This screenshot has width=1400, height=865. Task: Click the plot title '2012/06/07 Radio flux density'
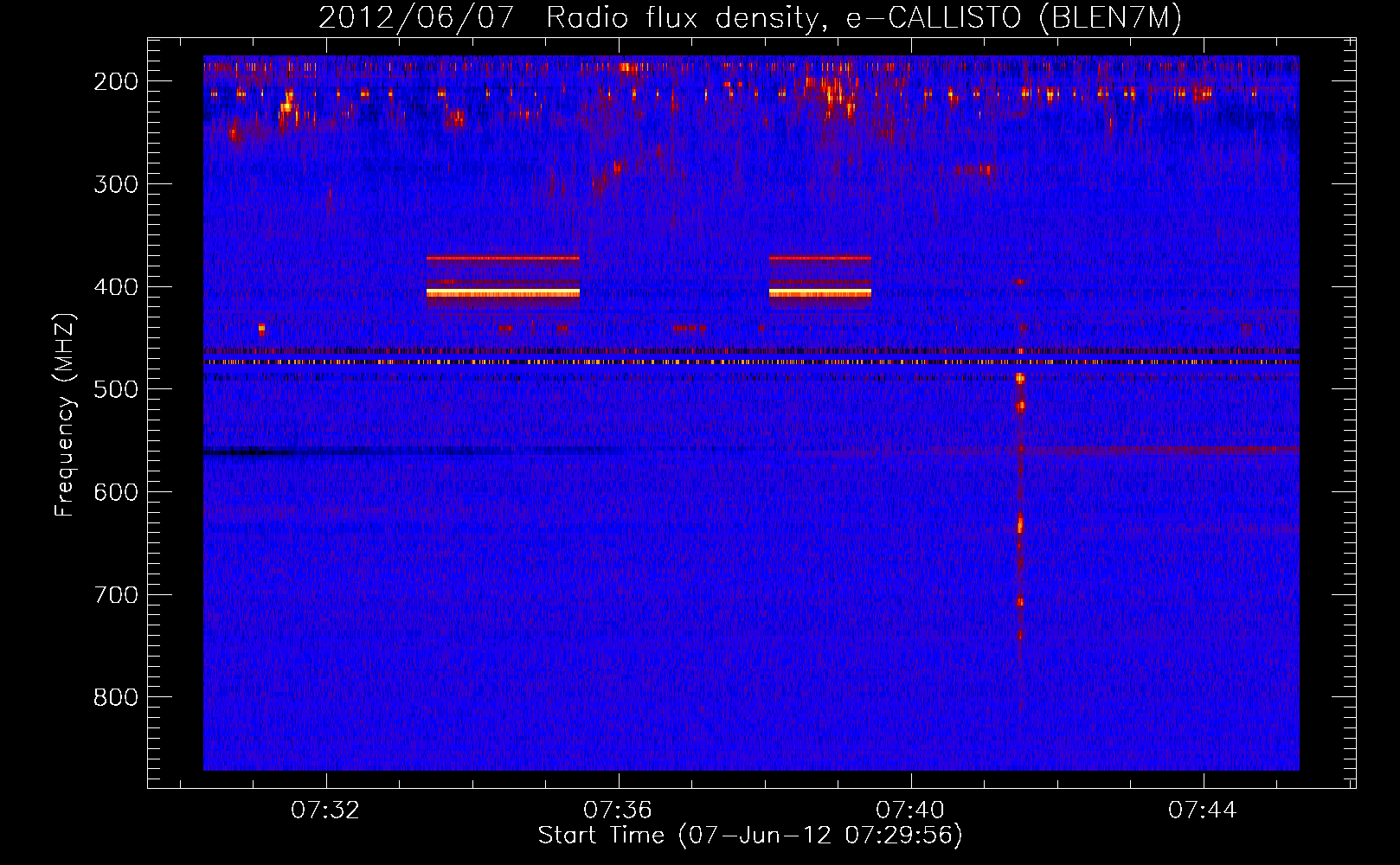pos(749,18)
